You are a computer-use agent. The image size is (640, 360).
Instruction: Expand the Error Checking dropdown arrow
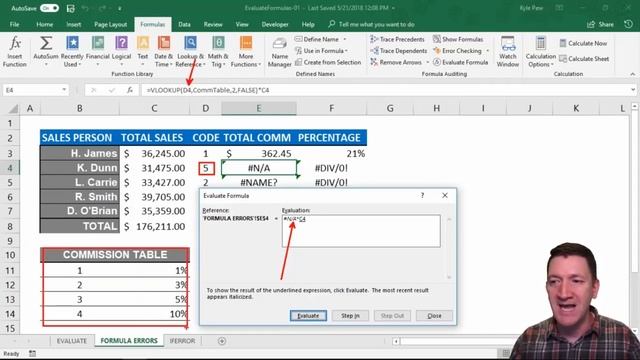pyautogui.click(x=487, y=51)
